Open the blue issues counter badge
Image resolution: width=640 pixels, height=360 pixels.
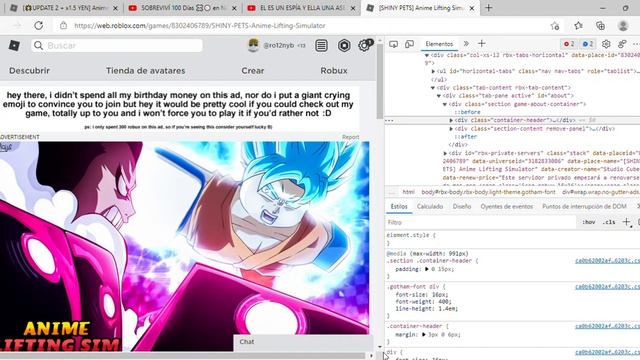(588, 44)
